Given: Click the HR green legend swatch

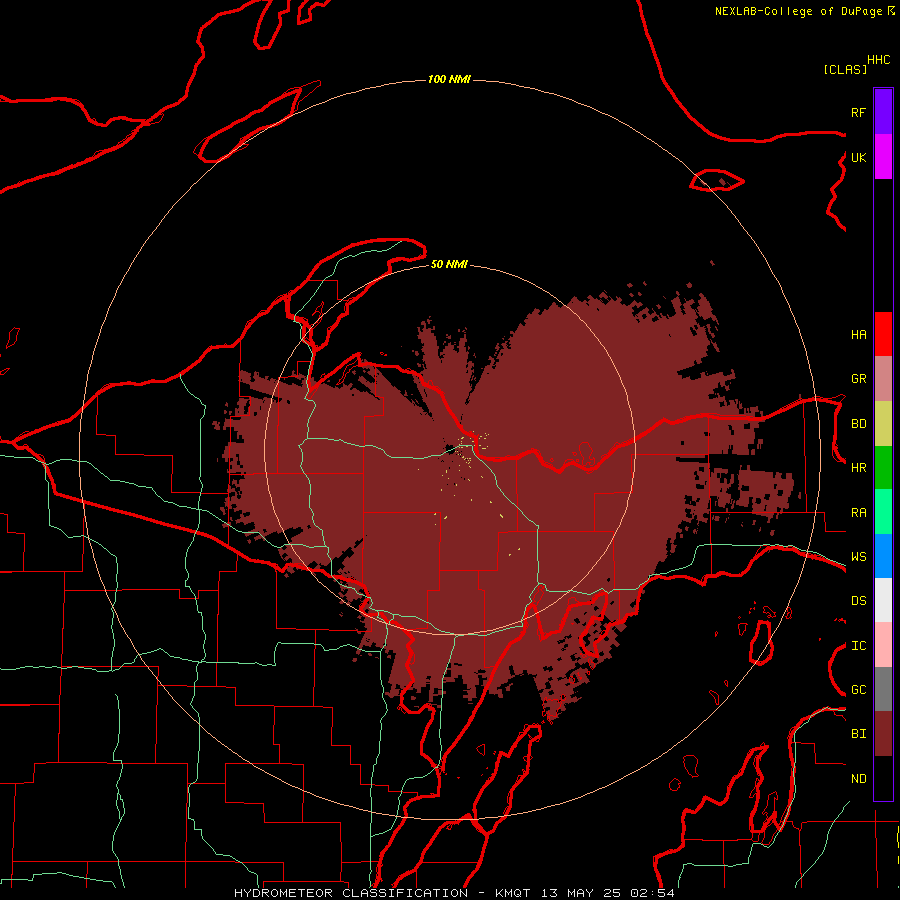Looking at the screenshot, I should point(883,468).
